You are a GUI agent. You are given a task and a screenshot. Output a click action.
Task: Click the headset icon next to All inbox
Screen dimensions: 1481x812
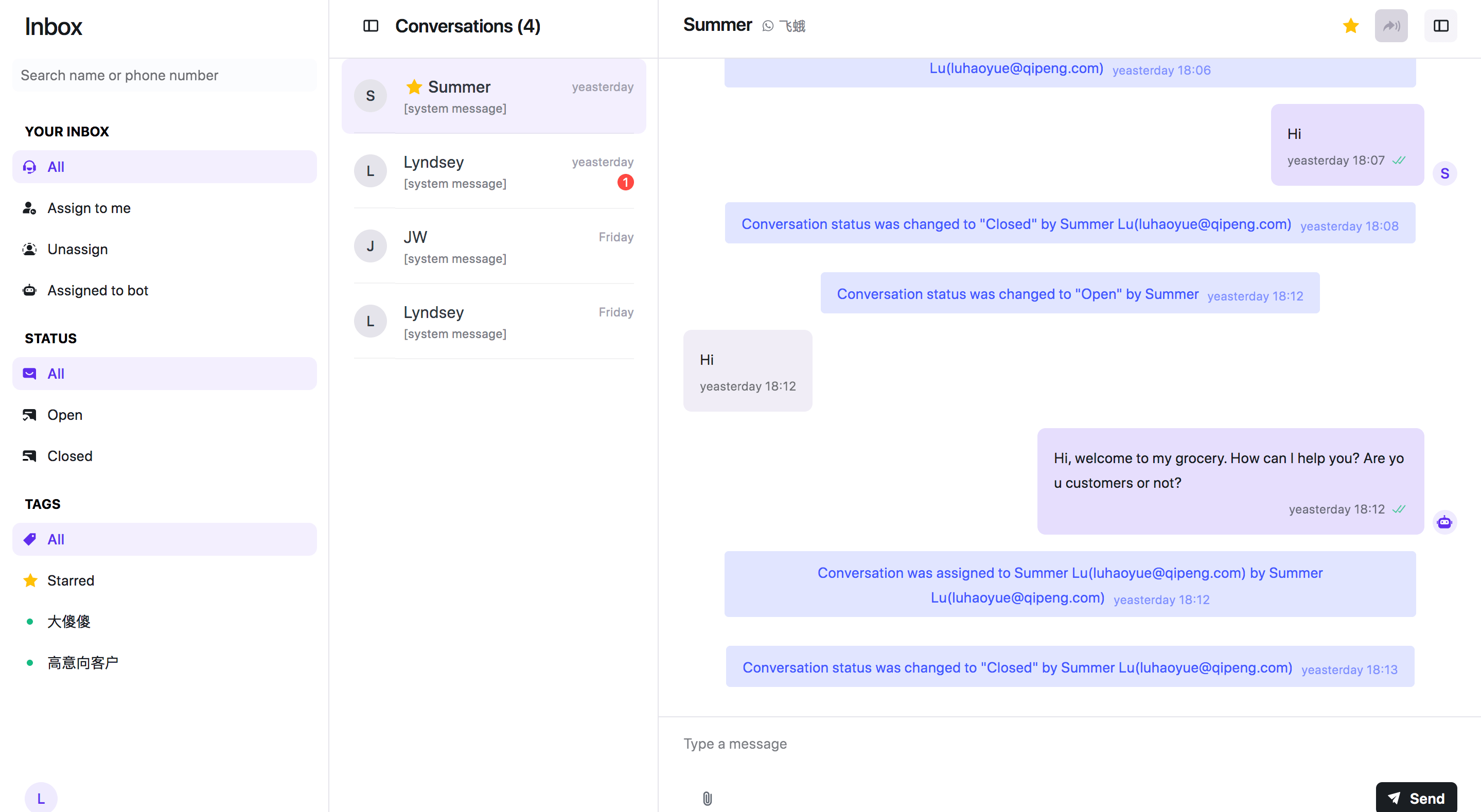29,167
